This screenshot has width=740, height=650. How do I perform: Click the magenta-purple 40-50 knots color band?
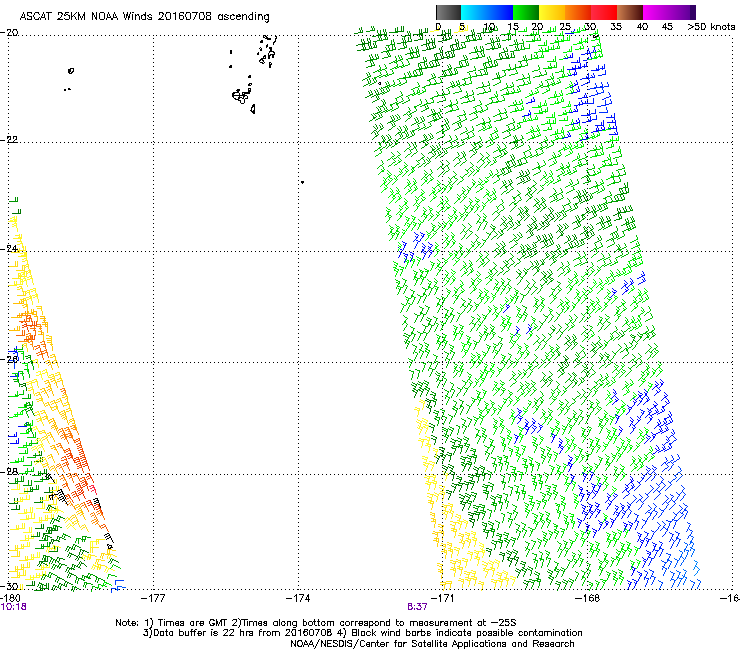click(669, 12)
